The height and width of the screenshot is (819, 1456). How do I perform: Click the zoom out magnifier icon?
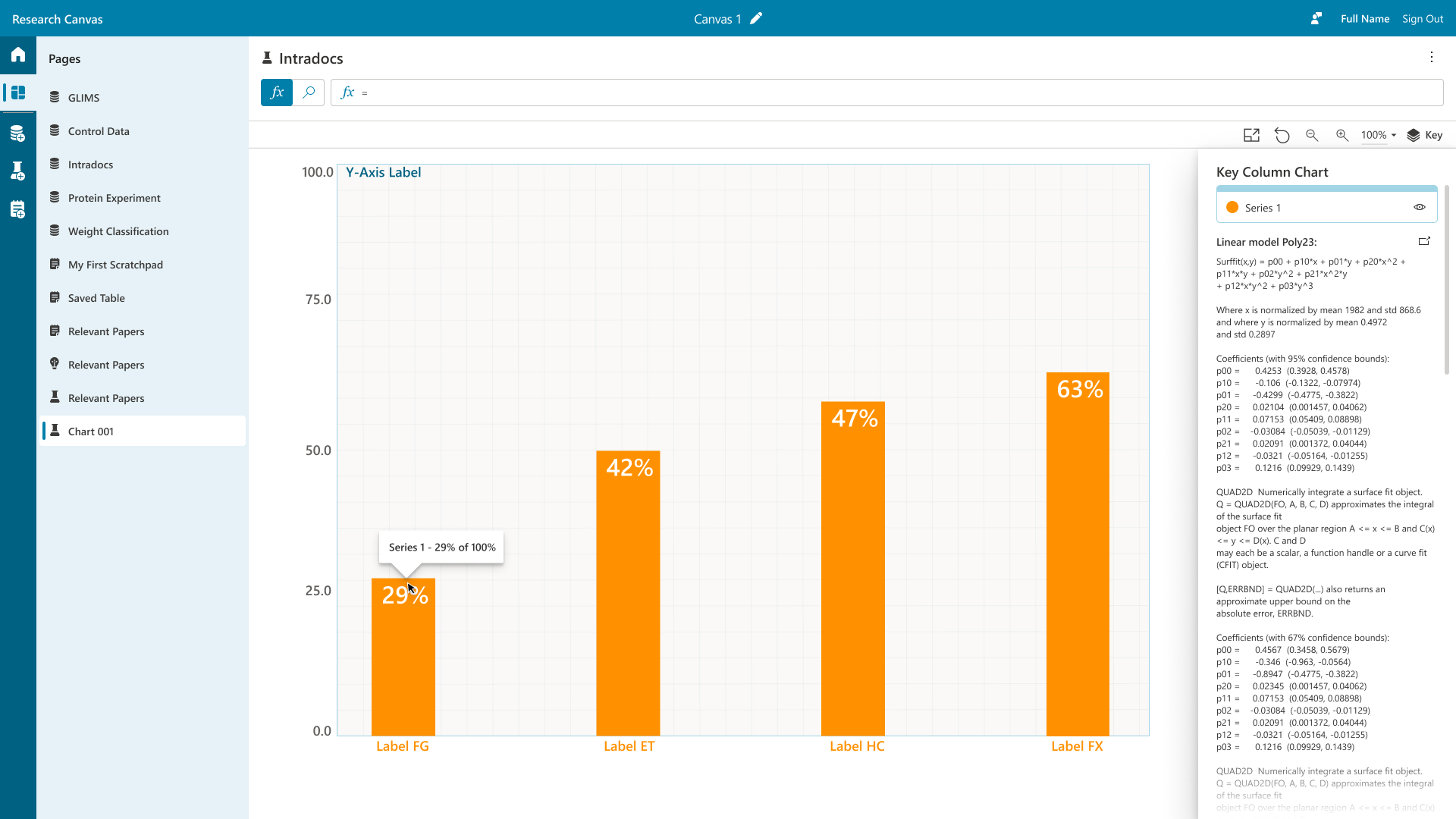click(x=1312, y=136)
